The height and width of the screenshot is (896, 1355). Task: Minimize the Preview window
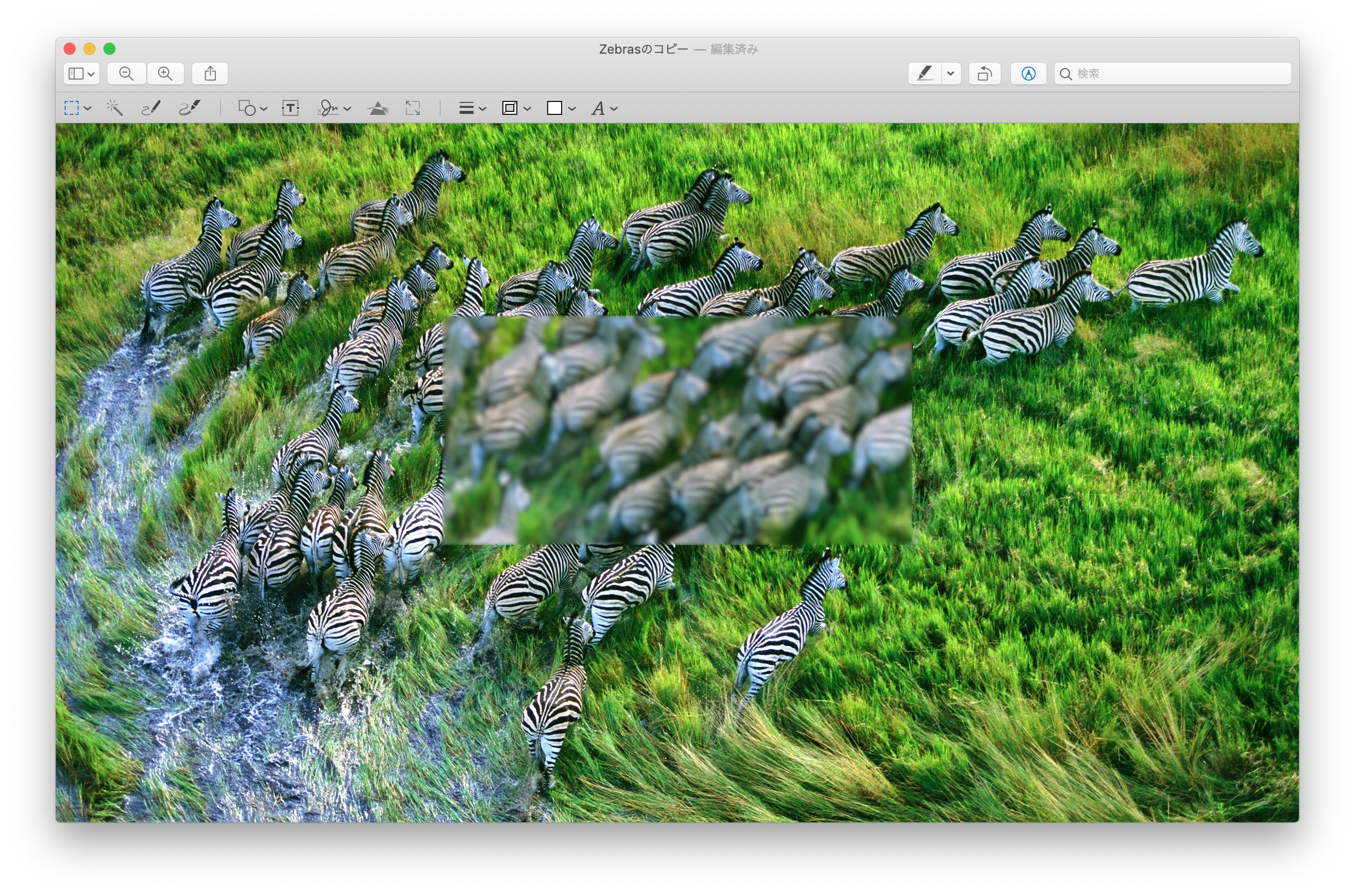click(90, 49)
